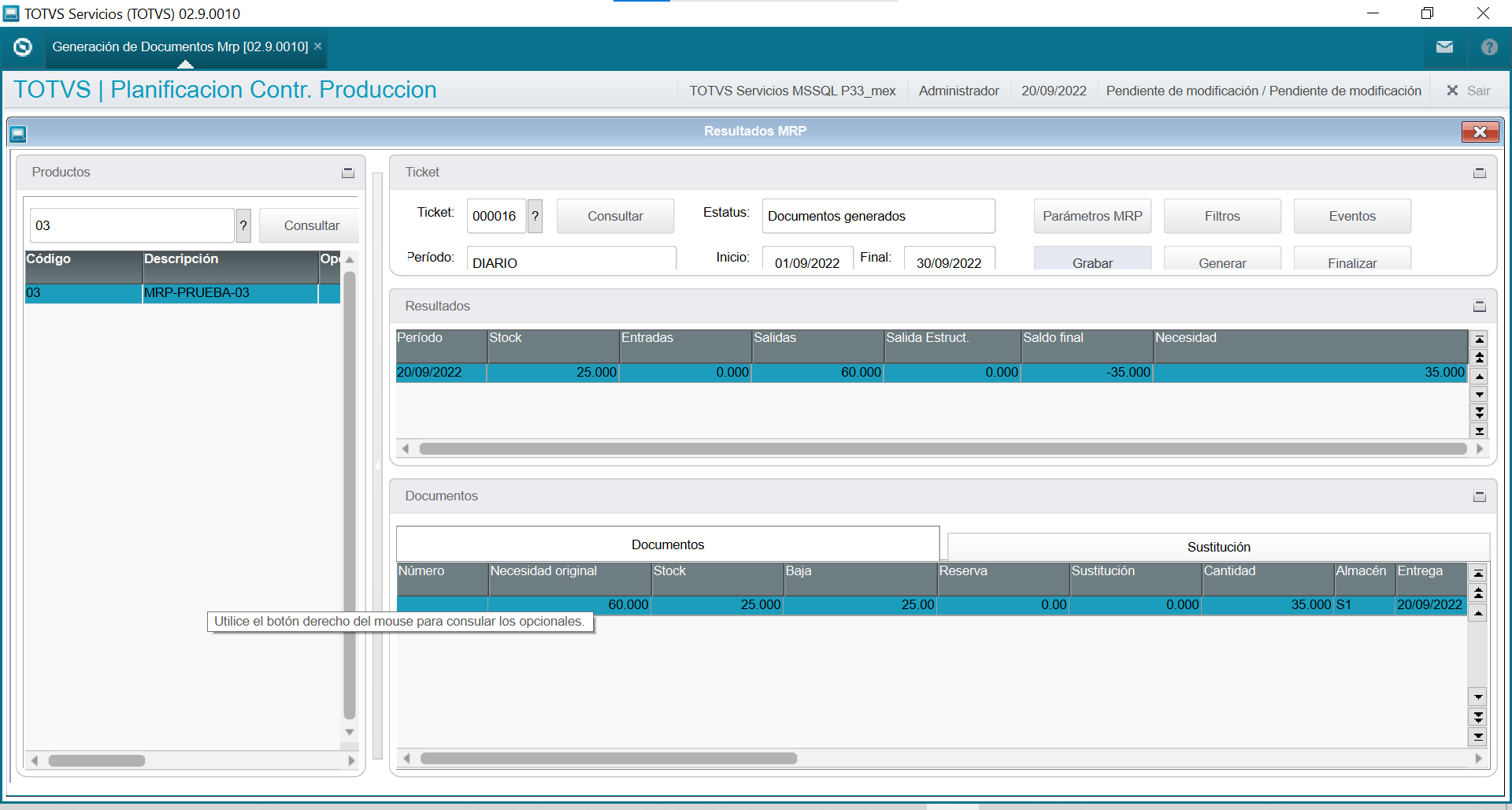Switch to the Documentos tab

[668, 544]
